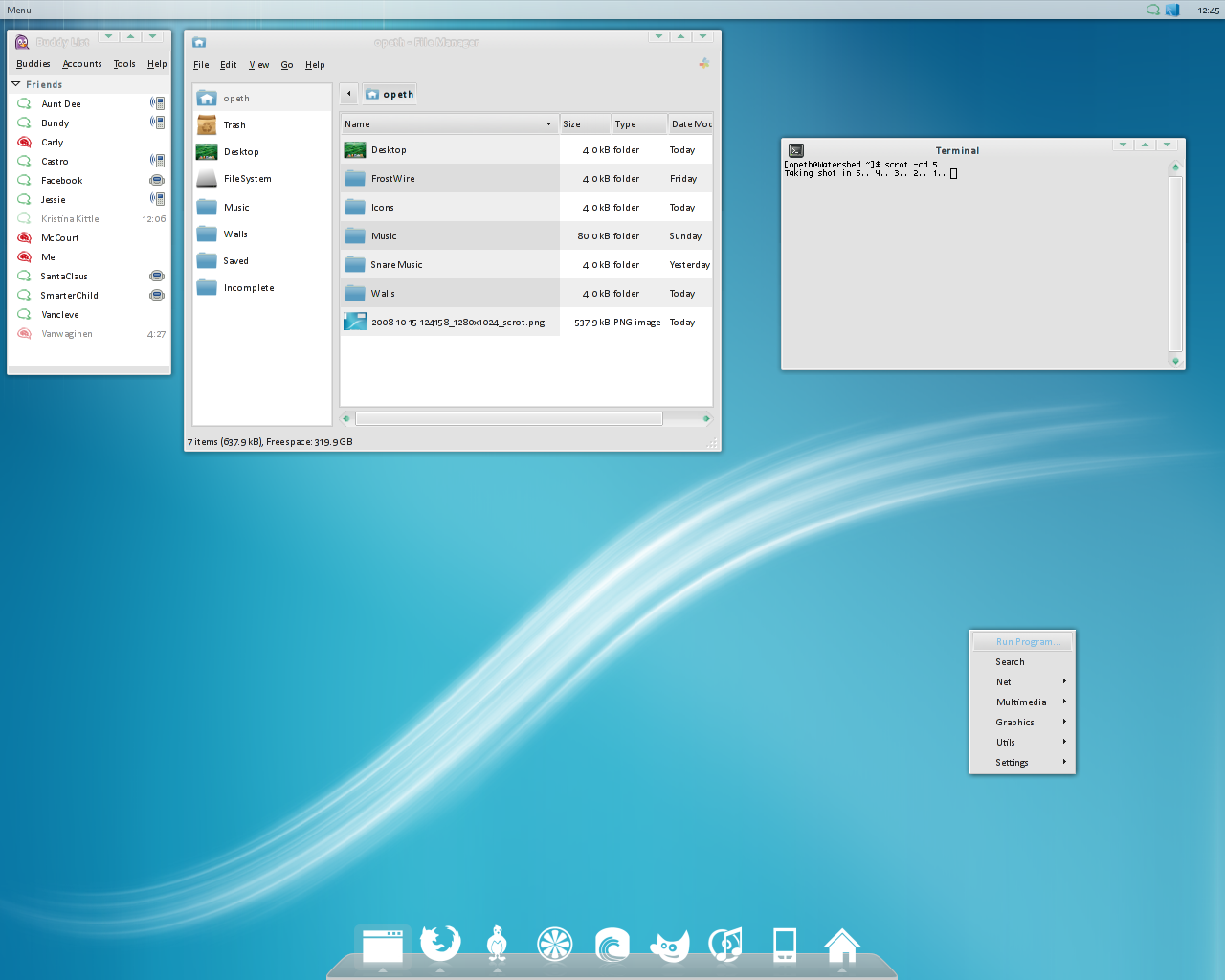Open the music player icon in the dock

point(725,945)
